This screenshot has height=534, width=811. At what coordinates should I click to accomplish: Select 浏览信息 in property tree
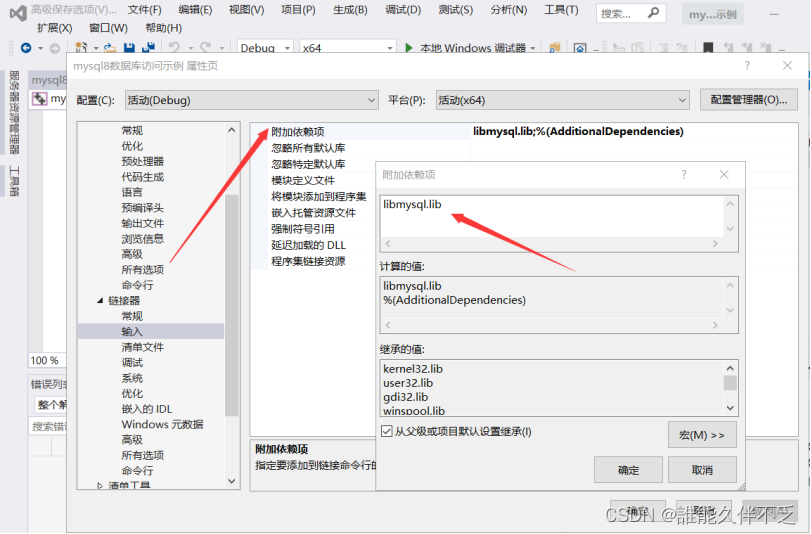pyautogui.click(x=142, y=239)
